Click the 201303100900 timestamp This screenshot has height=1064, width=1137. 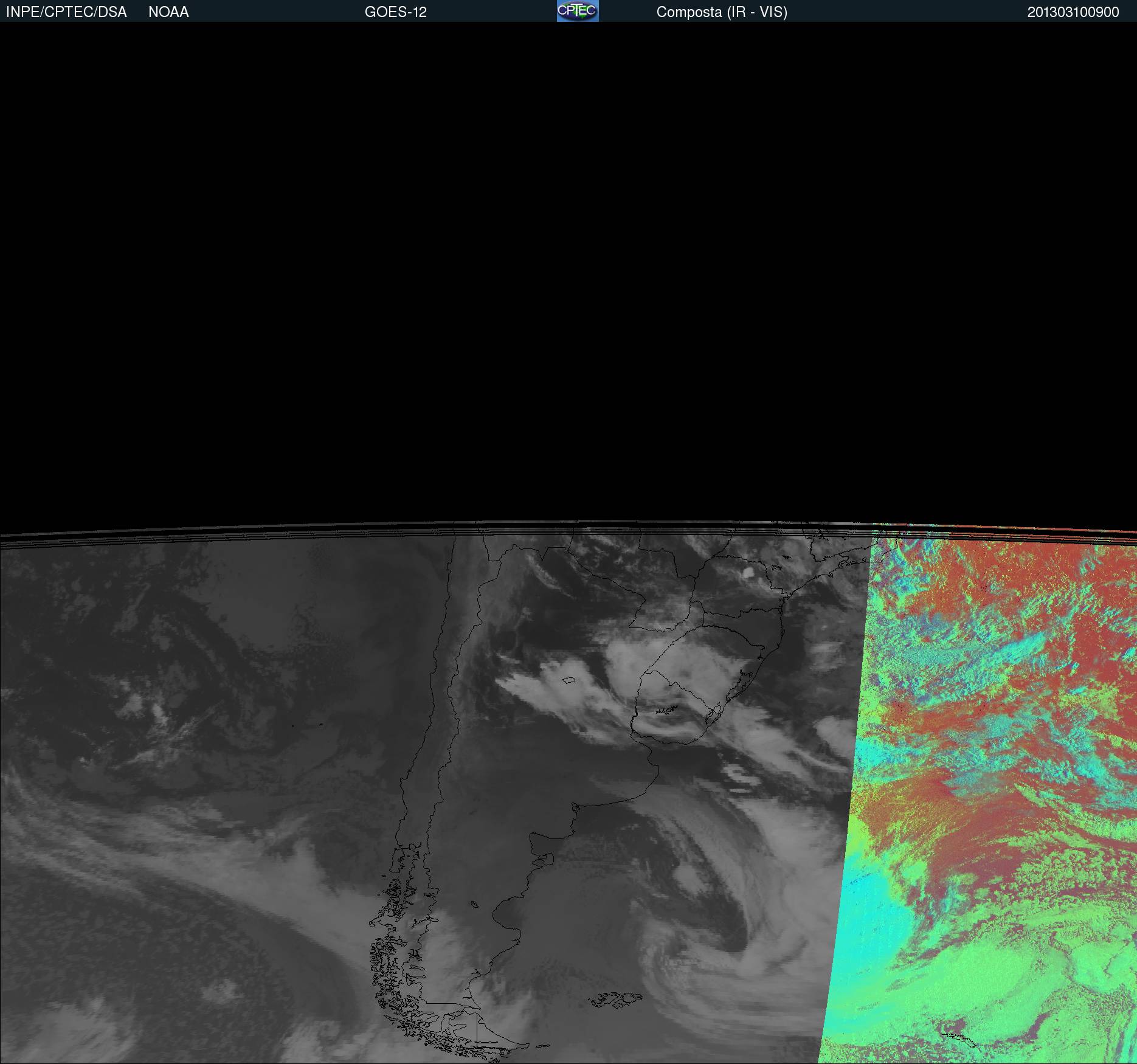pyautogui.click(x=1073, y=12)
